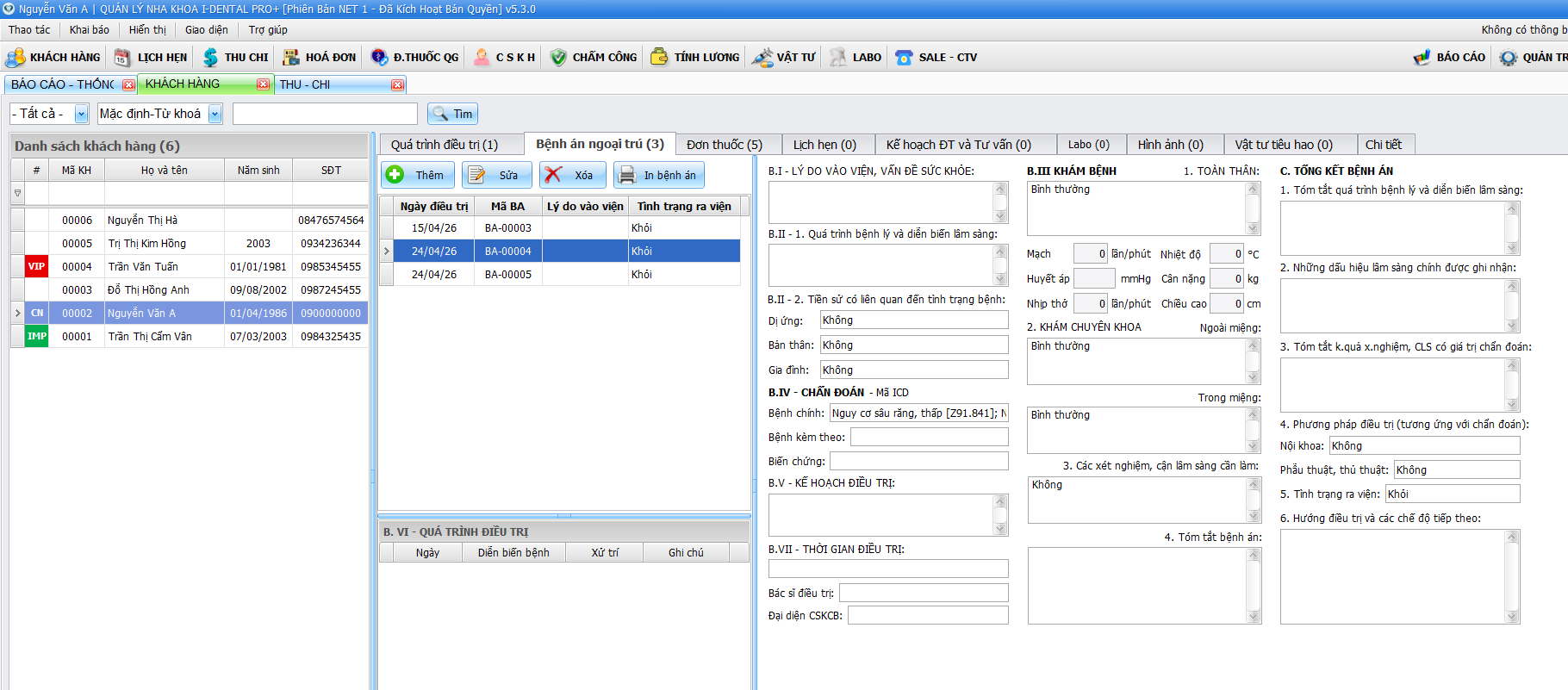Viewport: 1568px width, 690px height.
Task: Open the Giao diện menu
Action: (207, 30)
